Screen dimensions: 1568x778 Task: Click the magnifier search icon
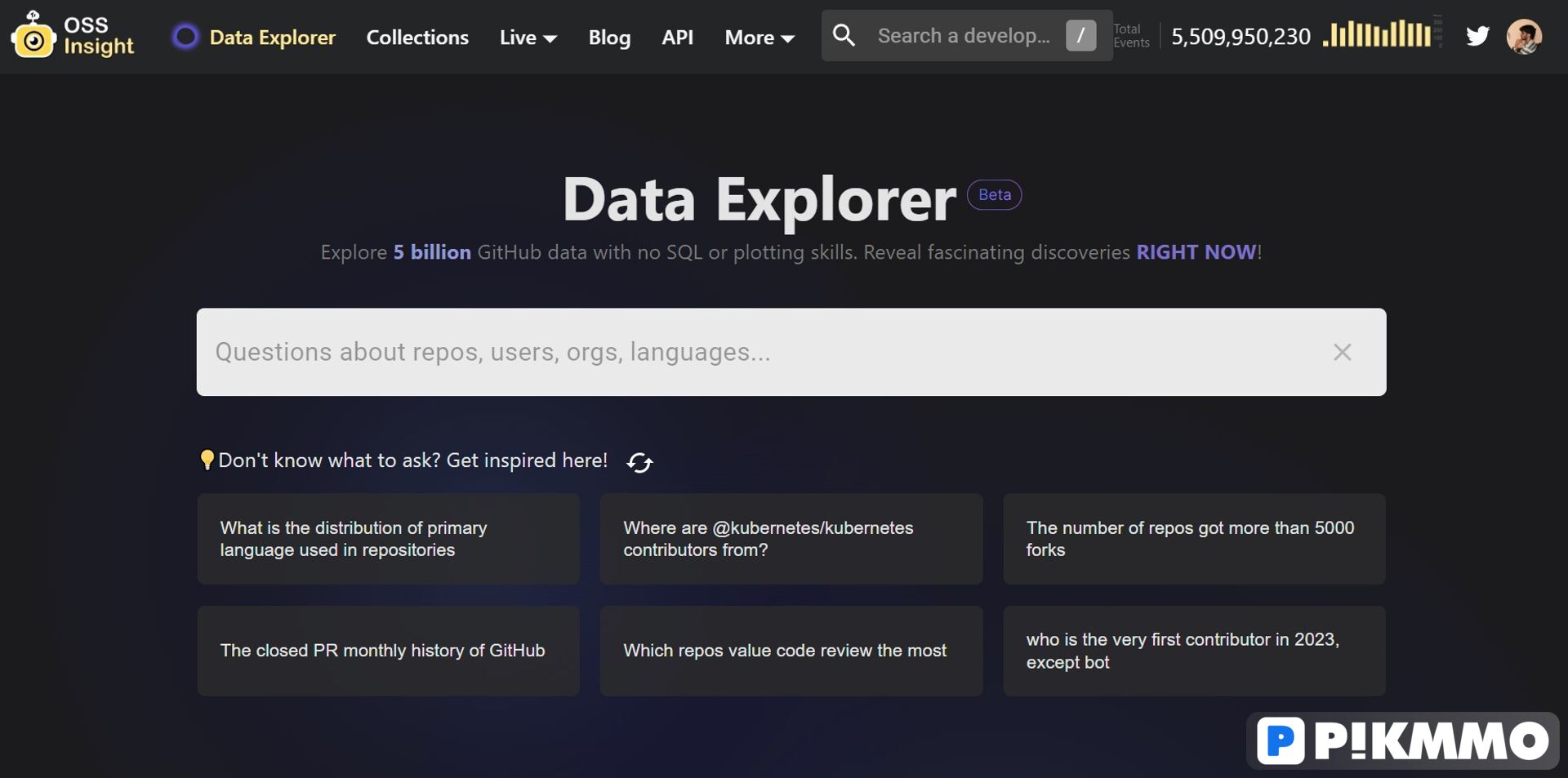tap(844, 35)
